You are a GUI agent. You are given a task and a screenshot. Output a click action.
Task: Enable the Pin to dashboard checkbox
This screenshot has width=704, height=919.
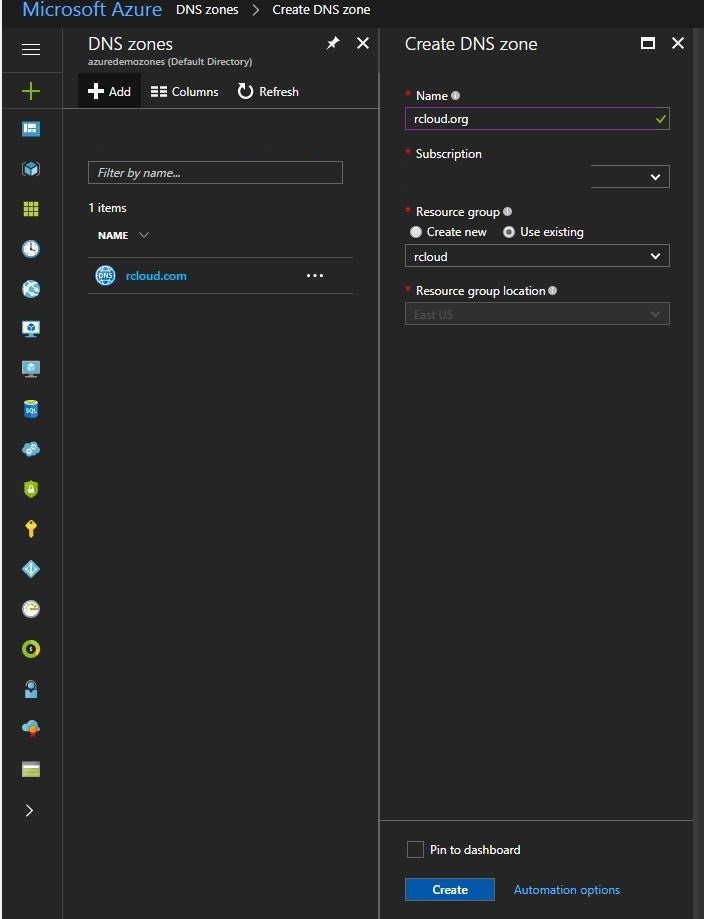(415, 849)
